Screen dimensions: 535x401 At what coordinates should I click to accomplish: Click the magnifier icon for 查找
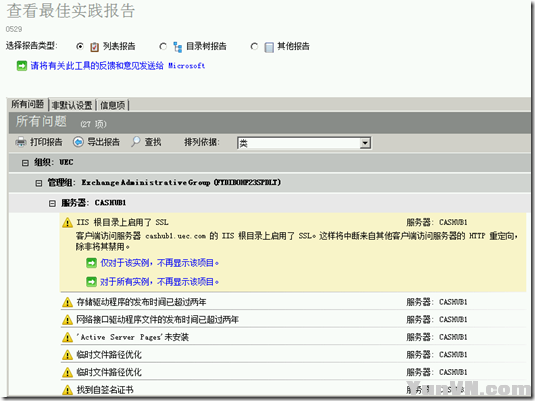pyautogui.click(x=136, y=142)
